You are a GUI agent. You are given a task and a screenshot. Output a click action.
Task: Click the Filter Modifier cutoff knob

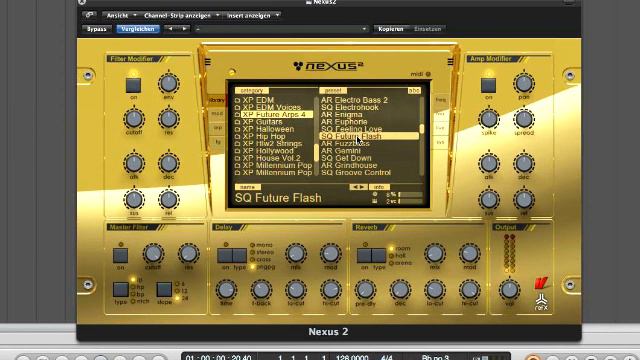coord(134,119)
